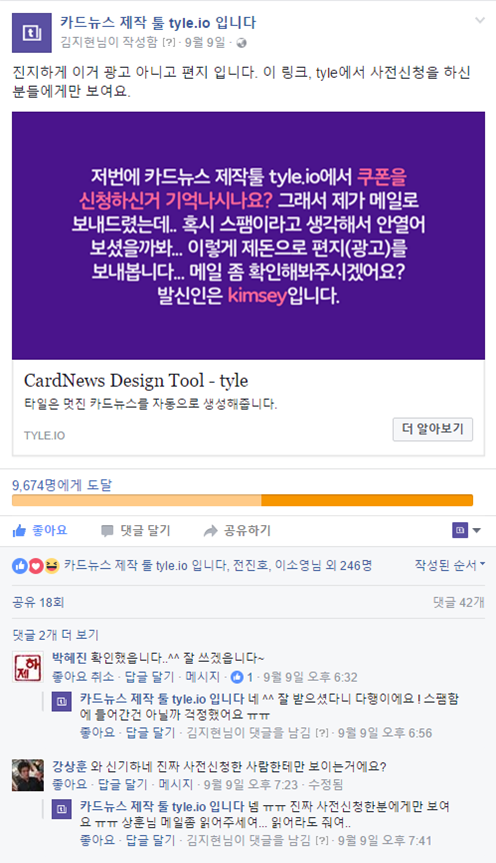Click 좋아요 on the 오후 7:41 reply

coord(97,840)
